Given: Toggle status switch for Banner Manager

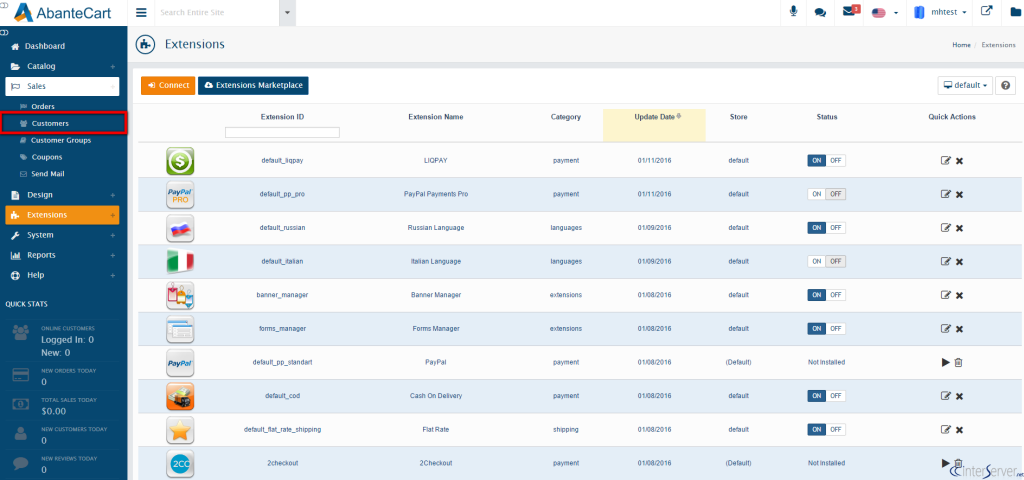Looking at the screenshot, I should pyautogui.click(x=826, y=295).
